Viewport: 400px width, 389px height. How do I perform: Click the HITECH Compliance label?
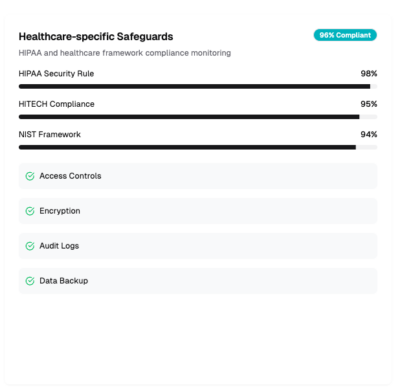pos(56,104)
